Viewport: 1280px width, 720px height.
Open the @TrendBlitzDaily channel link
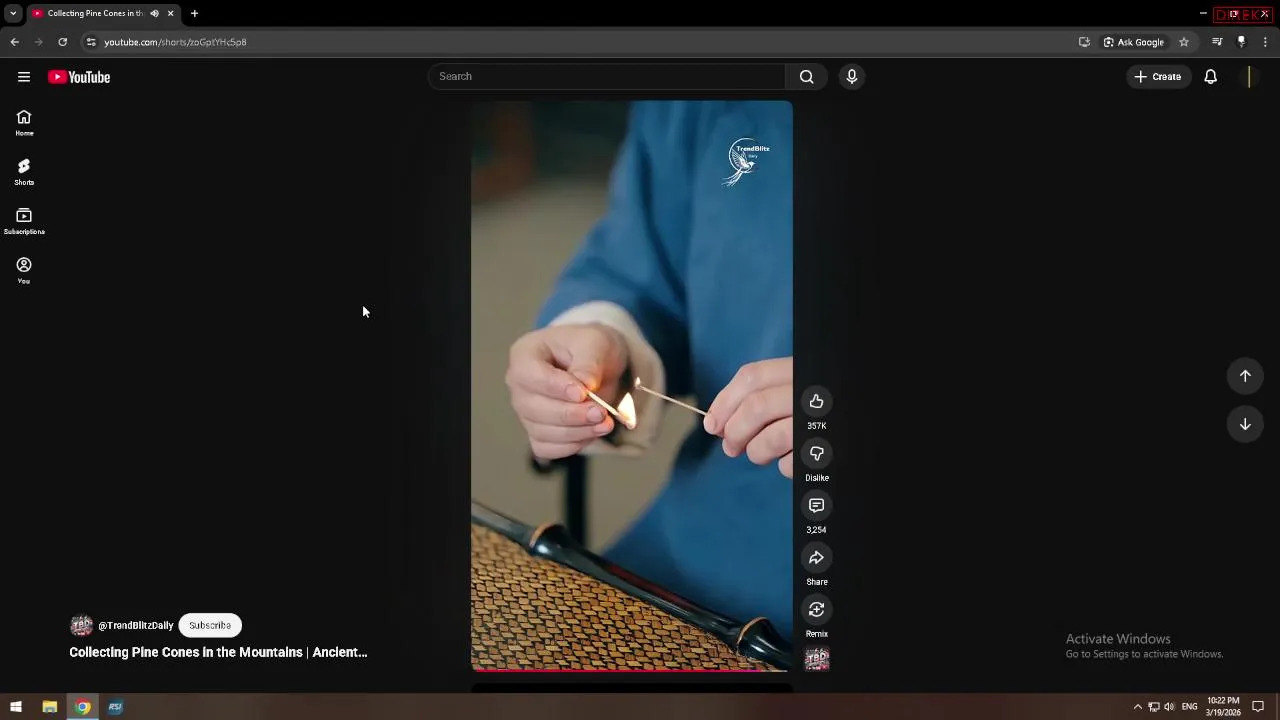(136, 626)
